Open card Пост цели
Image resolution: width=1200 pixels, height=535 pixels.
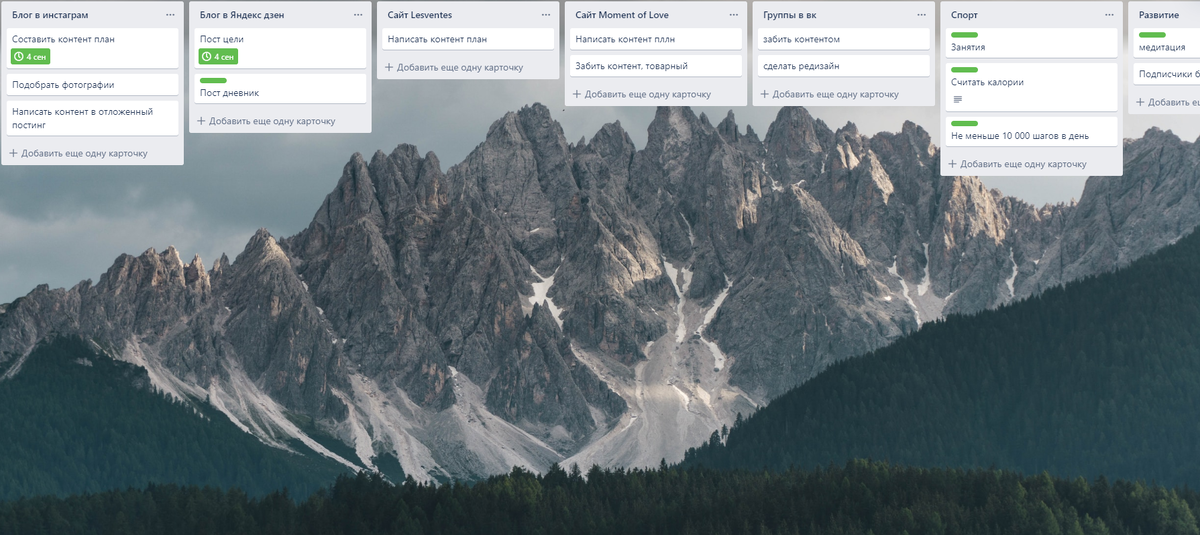(x=280, y=47)
